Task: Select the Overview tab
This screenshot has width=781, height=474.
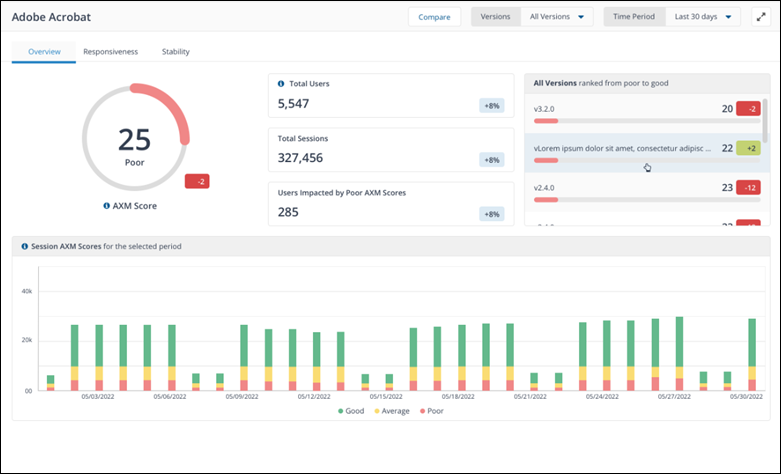Action: 44,51
